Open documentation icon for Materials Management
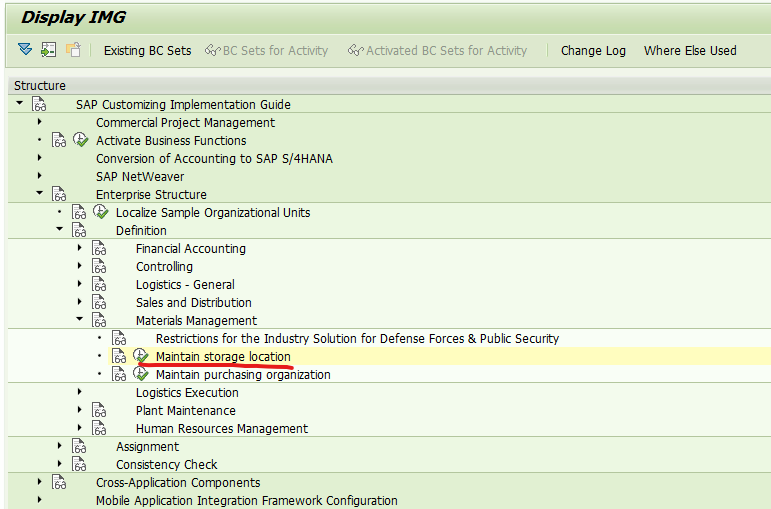 point(99,320)
